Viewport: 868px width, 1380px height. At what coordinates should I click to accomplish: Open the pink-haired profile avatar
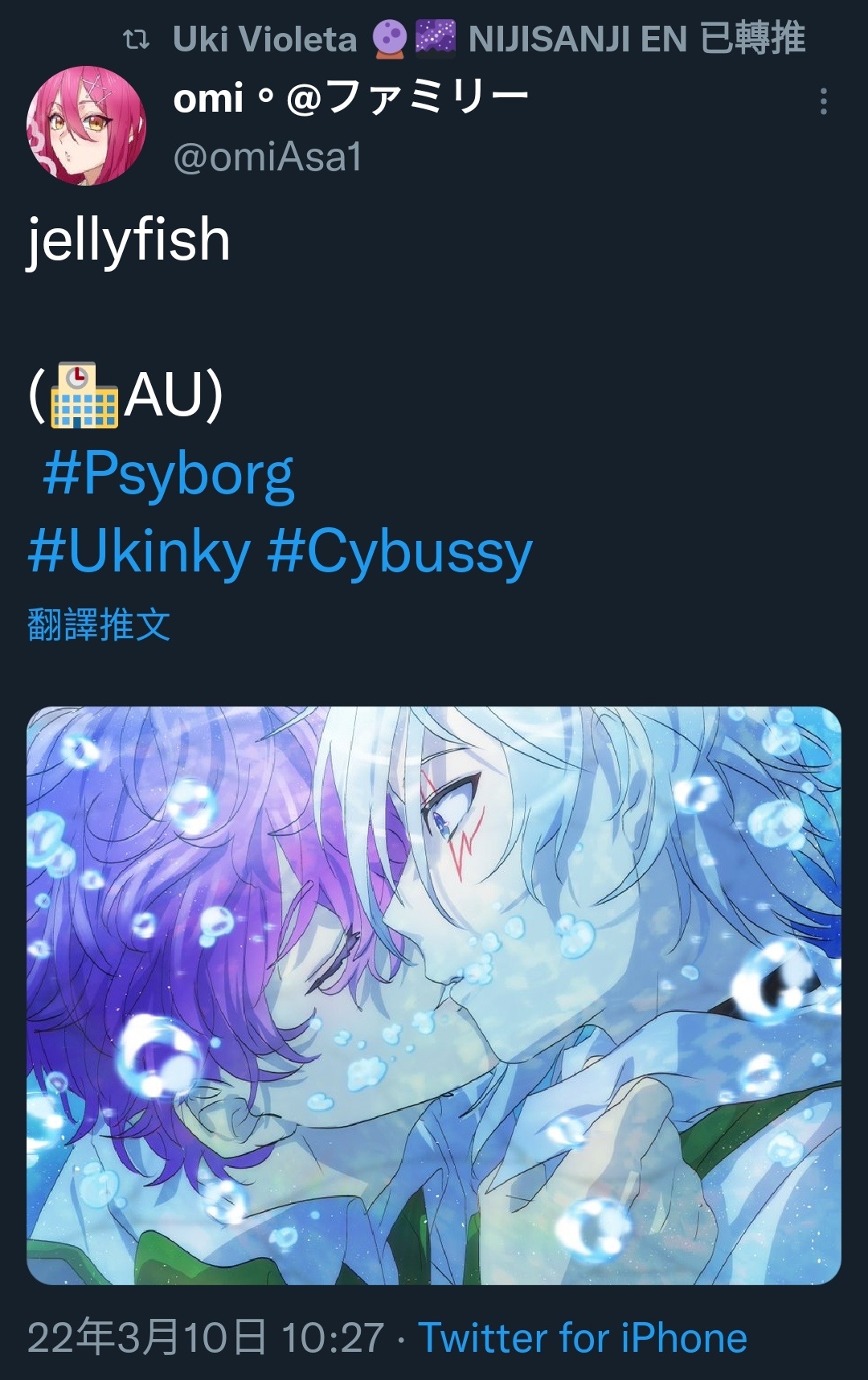87,126
